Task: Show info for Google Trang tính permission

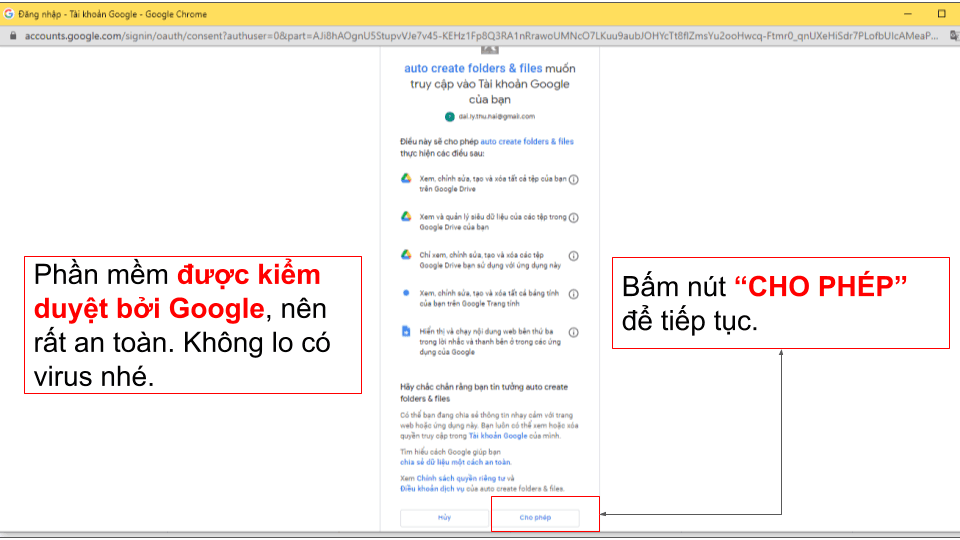Action: 574,294
